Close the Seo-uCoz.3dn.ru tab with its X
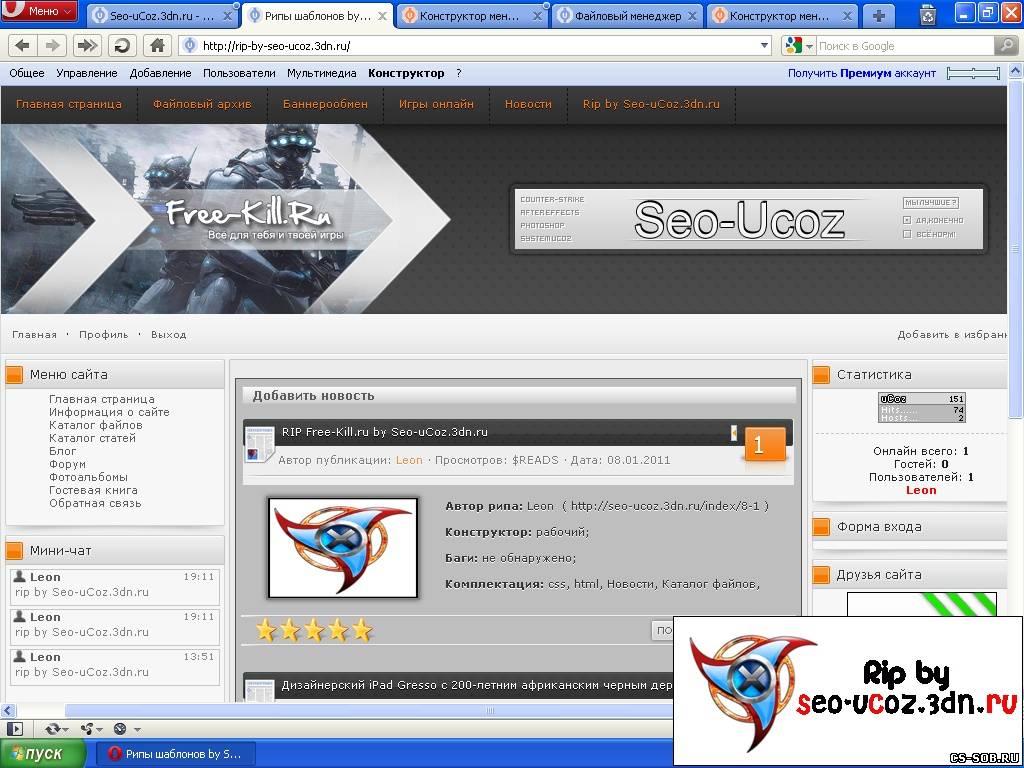The image size is (1024, 768). click(x=228, y=16)
